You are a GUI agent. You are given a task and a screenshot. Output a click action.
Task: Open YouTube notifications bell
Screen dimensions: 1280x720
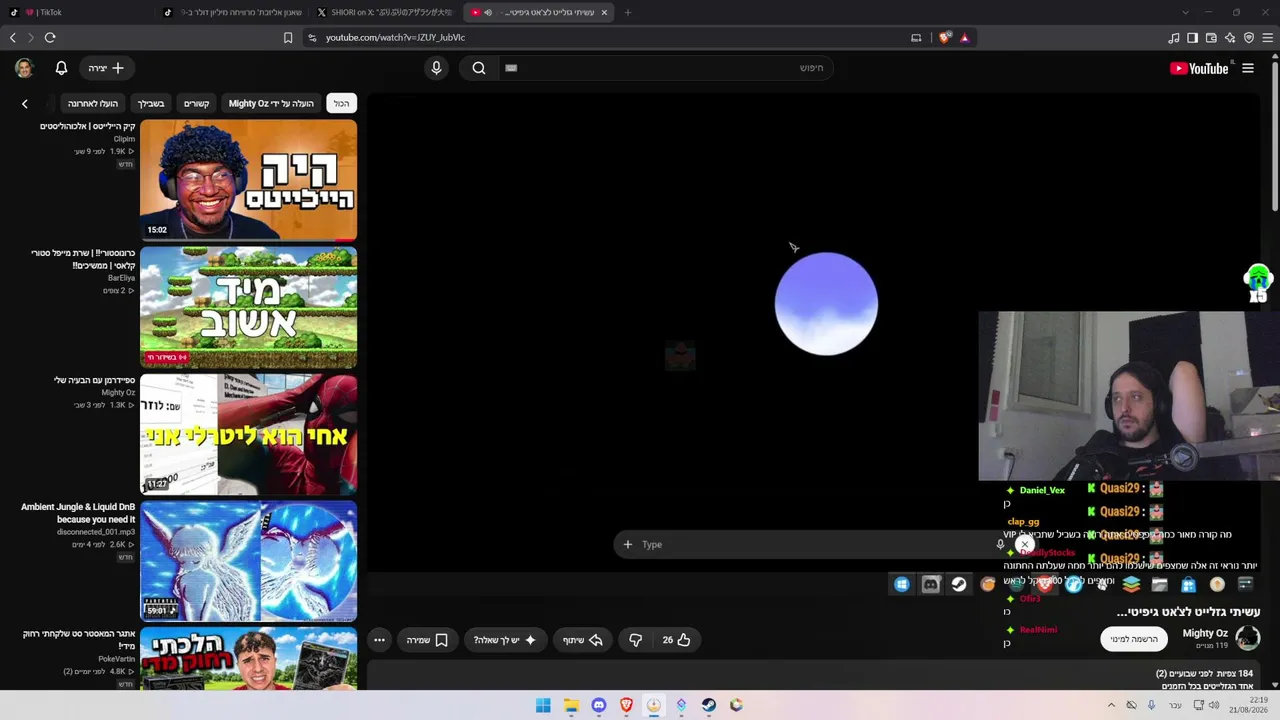(61, 68)
